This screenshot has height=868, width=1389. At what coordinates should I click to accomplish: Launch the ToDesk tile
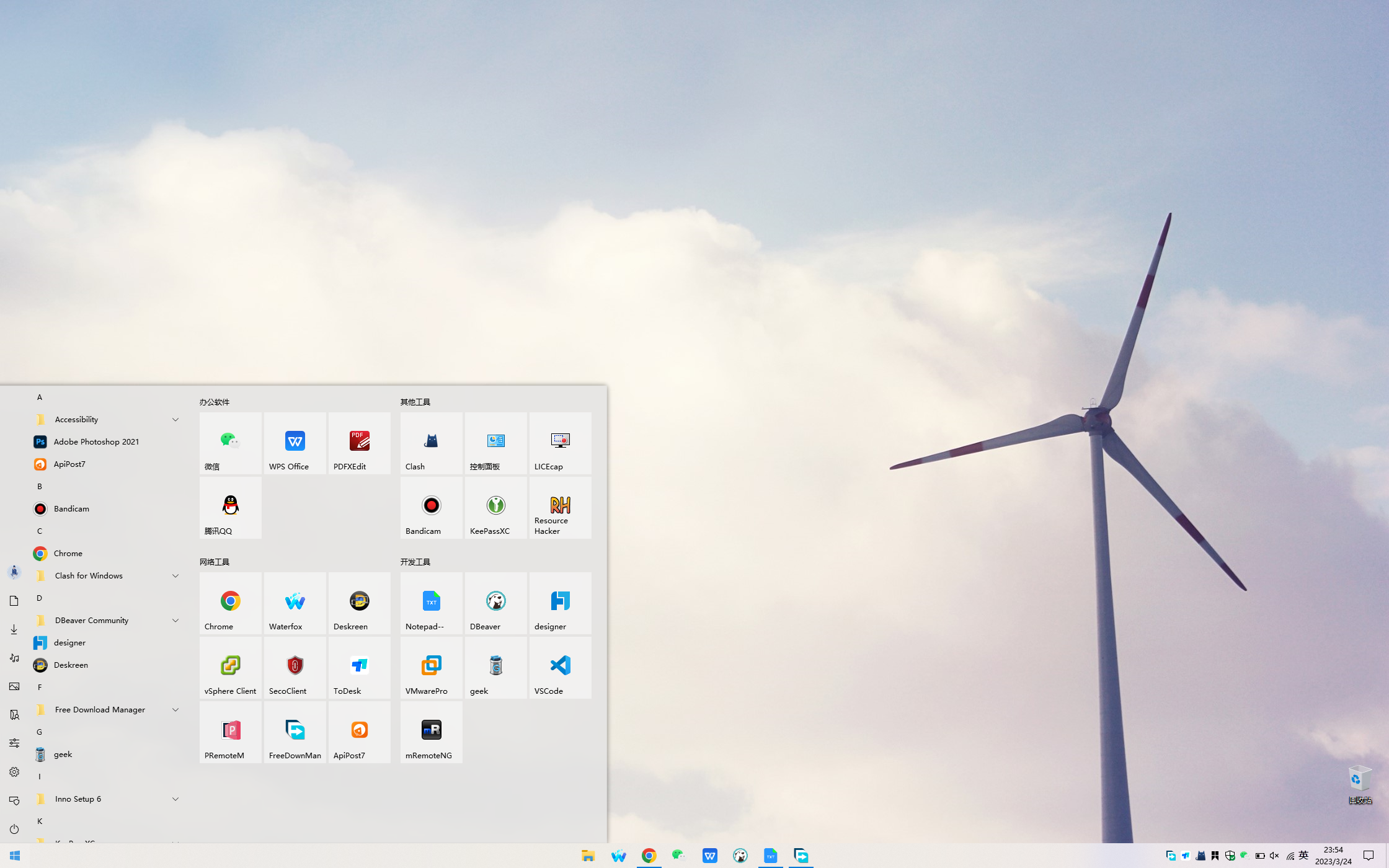(359, 668)
